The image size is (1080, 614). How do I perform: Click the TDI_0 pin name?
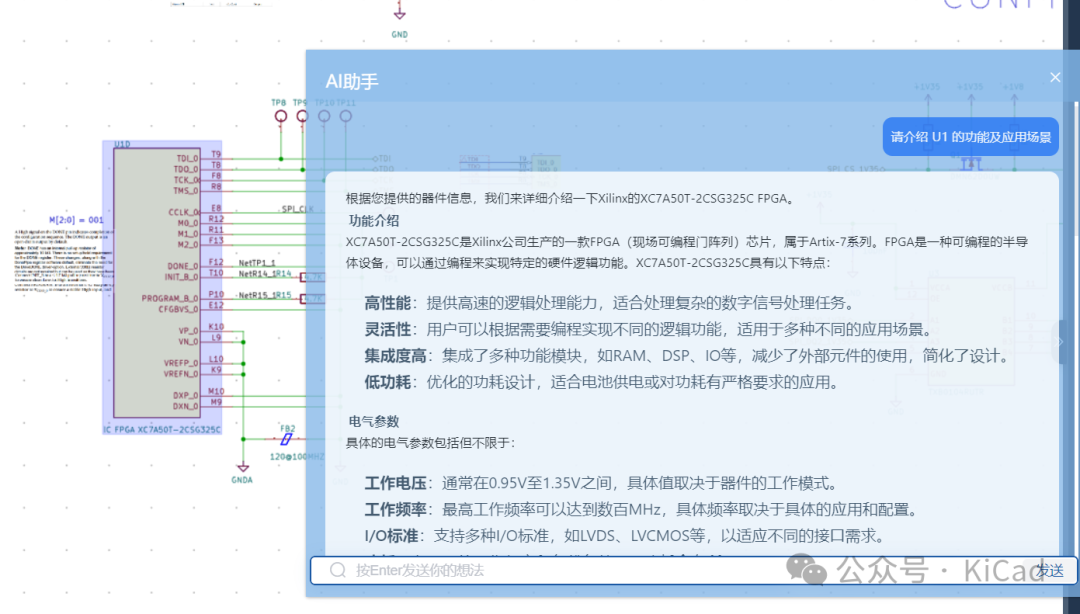click(x=187, y=158)
